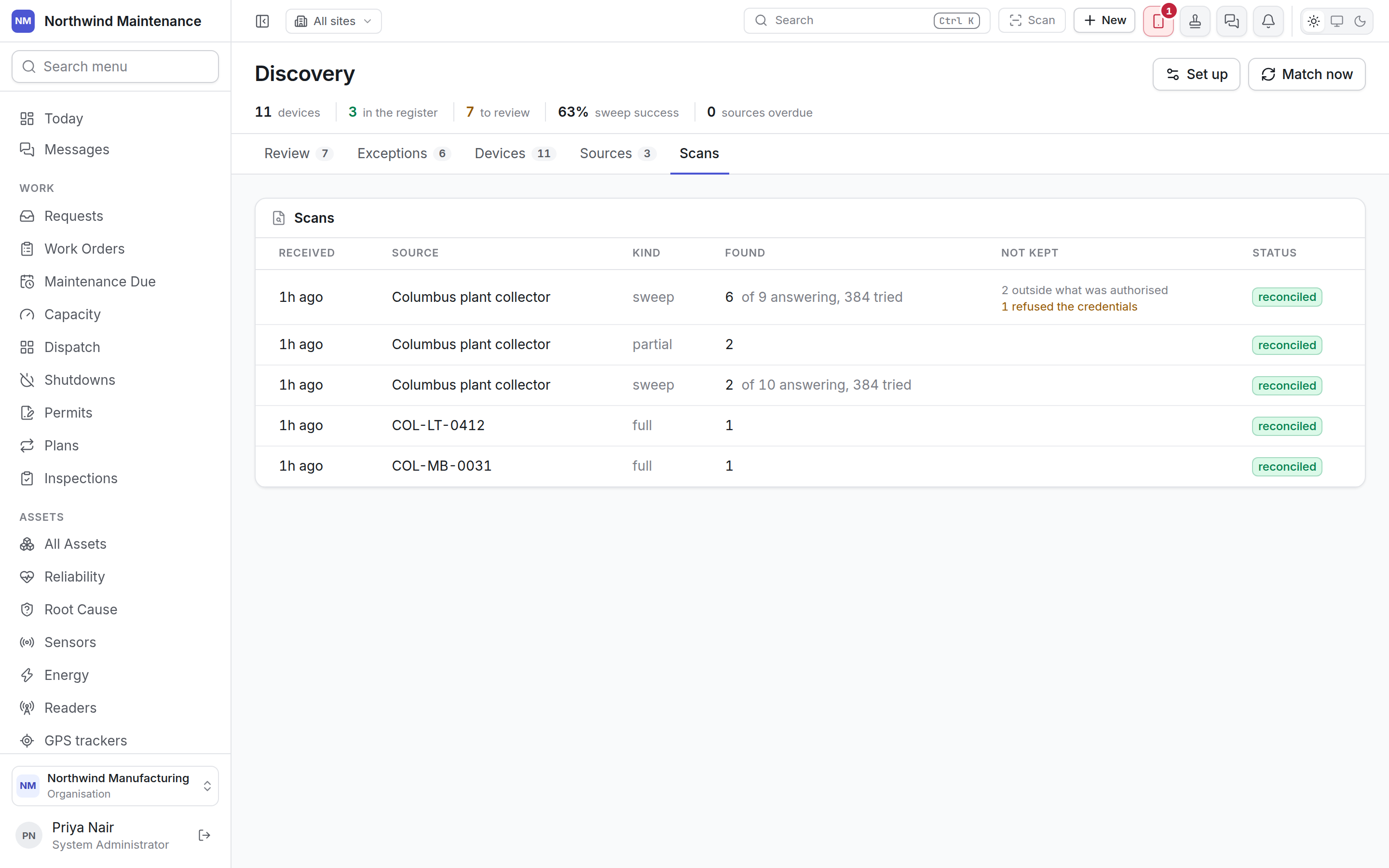This screenshot has width=1389, height=868.
Task: Open Energy page
Action: 115,675
